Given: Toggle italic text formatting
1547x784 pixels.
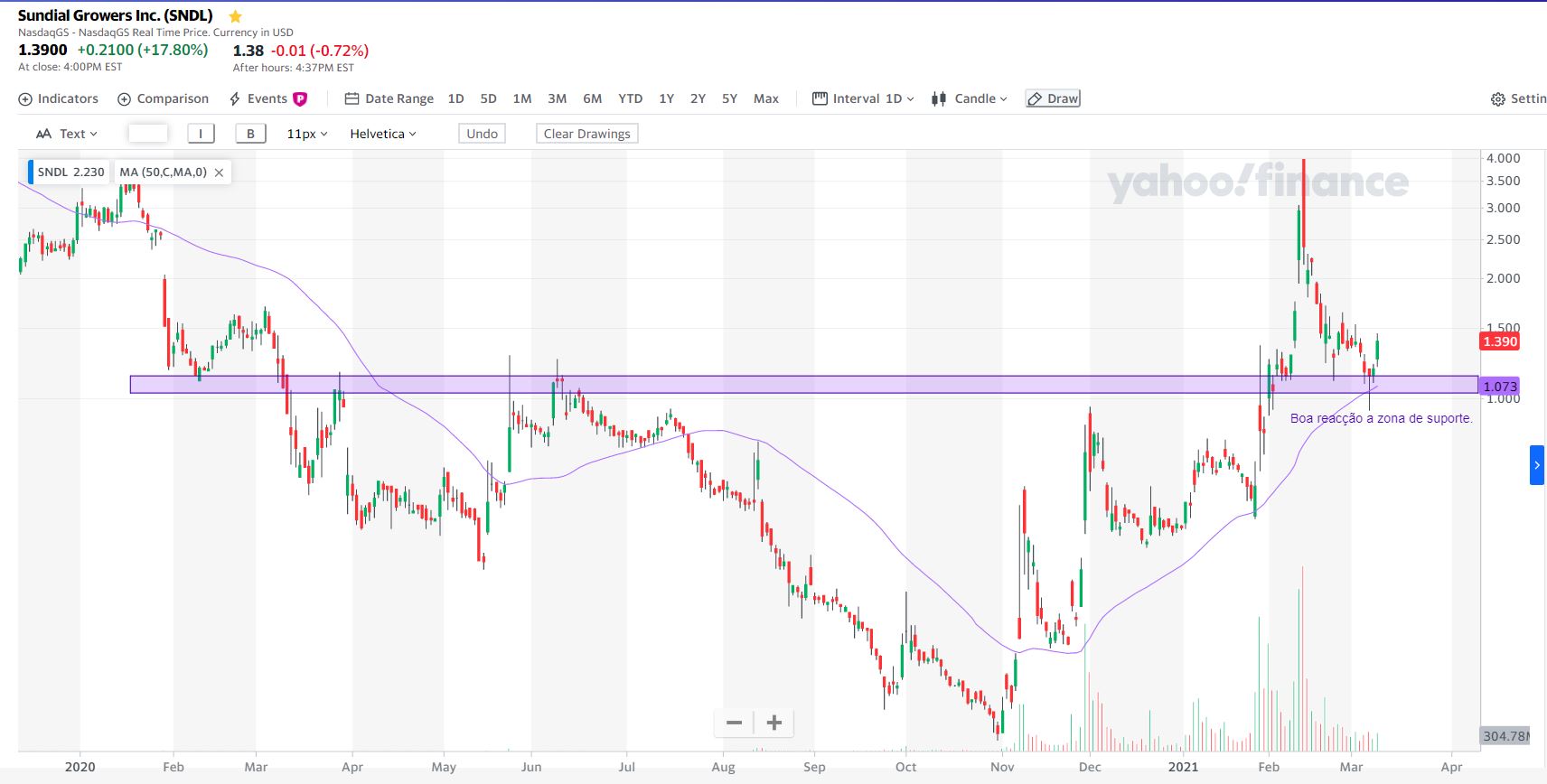Looking at the screenshot, I should click(x=201, y=134).
